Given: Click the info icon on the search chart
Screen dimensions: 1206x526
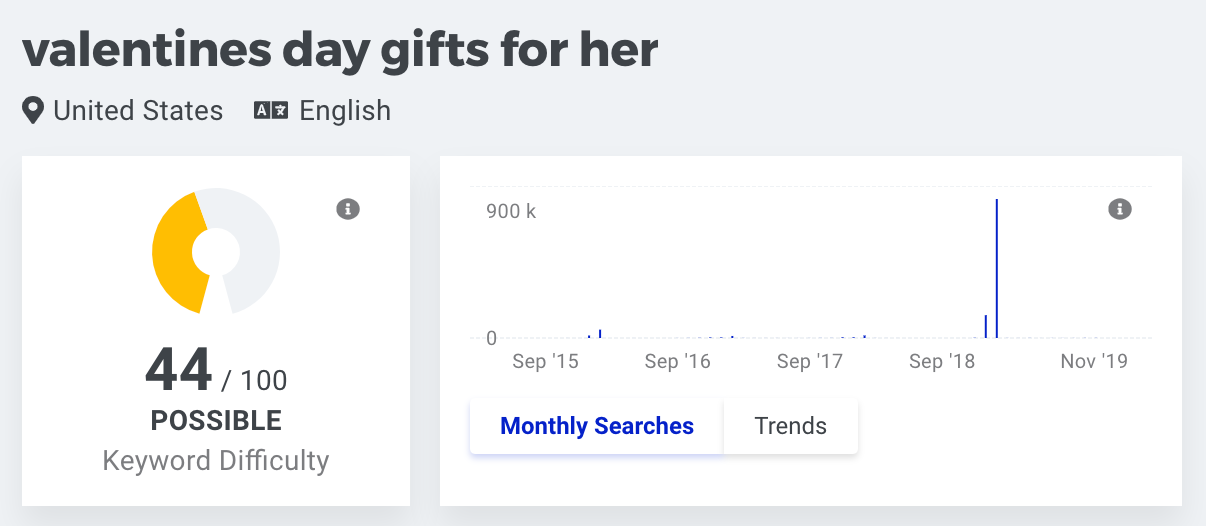Looking at the screenshot, I should point(1120,209).
